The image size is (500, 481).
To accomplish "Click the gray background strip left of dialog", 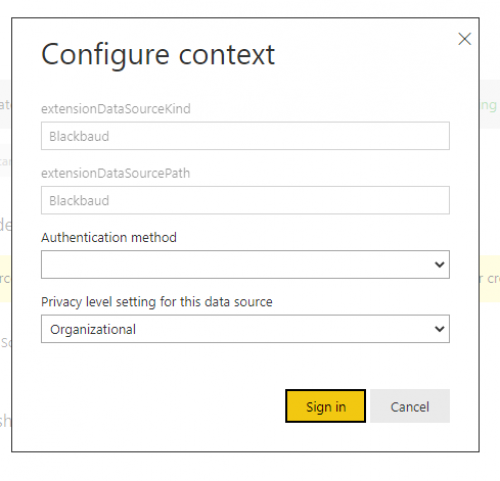I will [5, 104].
